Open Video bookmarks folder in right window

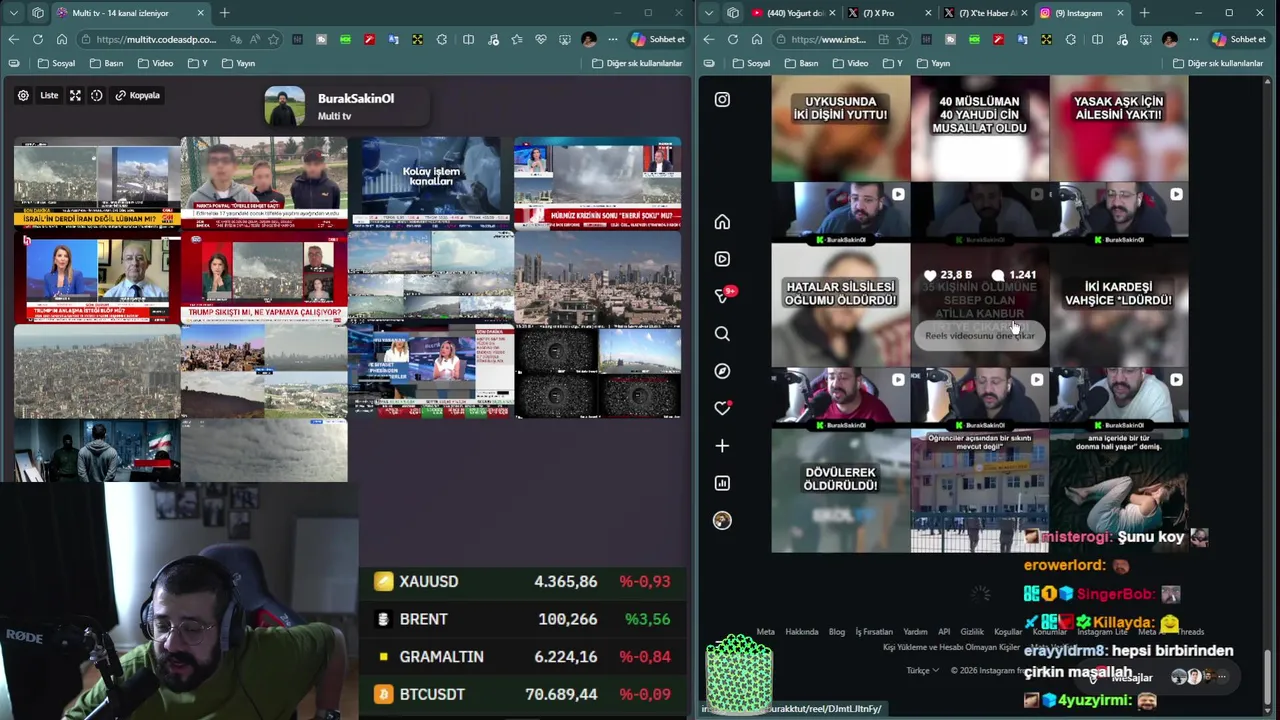[850, 63]
